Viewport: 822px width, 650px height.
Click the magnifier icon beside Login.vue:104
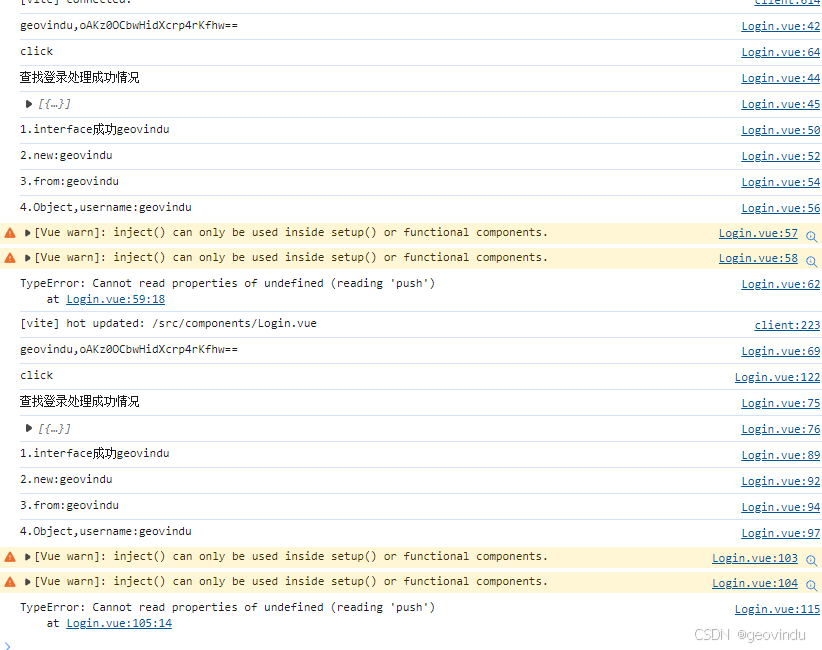click(x=812, y=586)
